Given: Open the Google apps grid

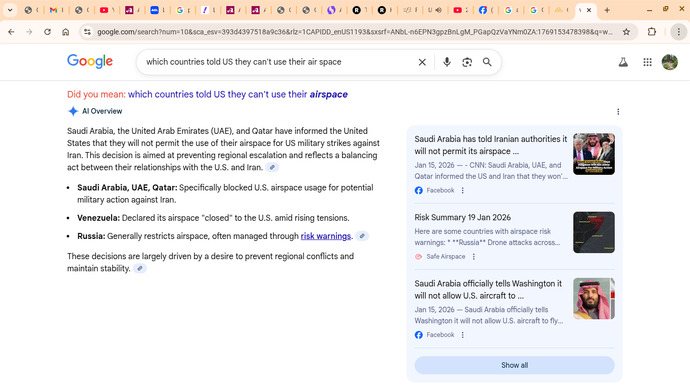Looking at the screenshot, I should click(x=647, y=62).
